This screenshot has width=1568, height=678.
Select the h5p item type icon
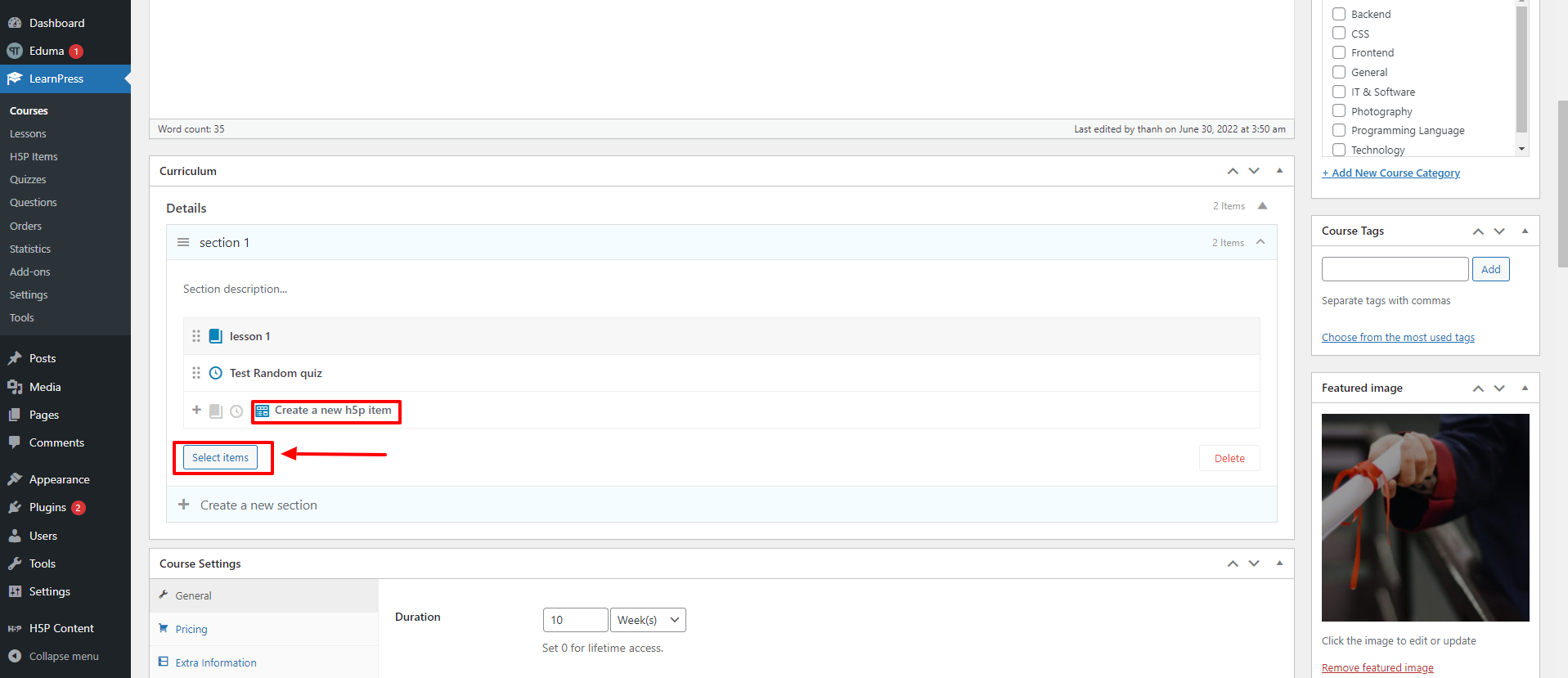pos(263,411)
